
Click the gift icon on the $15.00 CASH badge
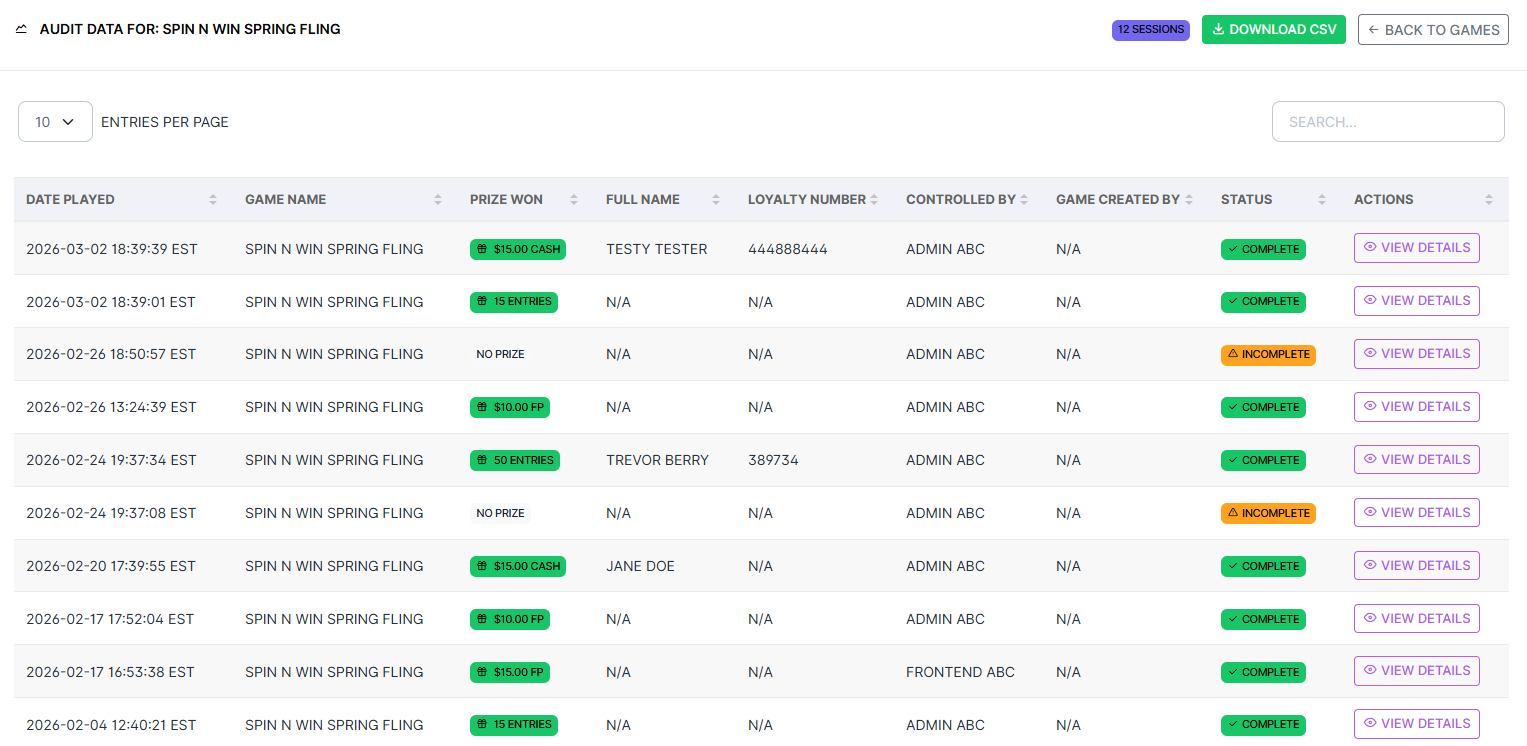pyautogui.click(x=482, y=249)
